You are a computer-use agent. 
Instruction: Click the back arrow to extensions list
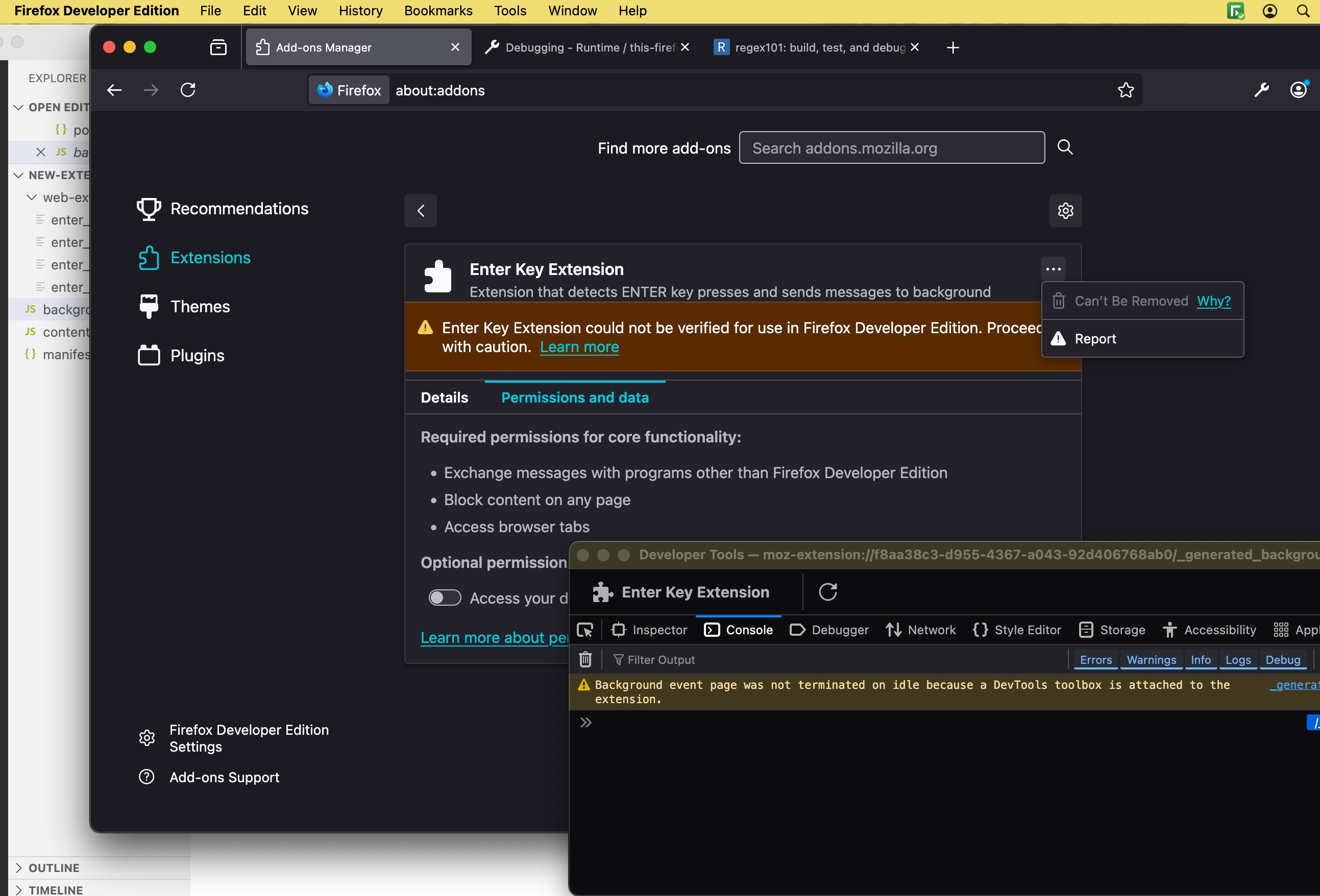(x=420, y=211)
